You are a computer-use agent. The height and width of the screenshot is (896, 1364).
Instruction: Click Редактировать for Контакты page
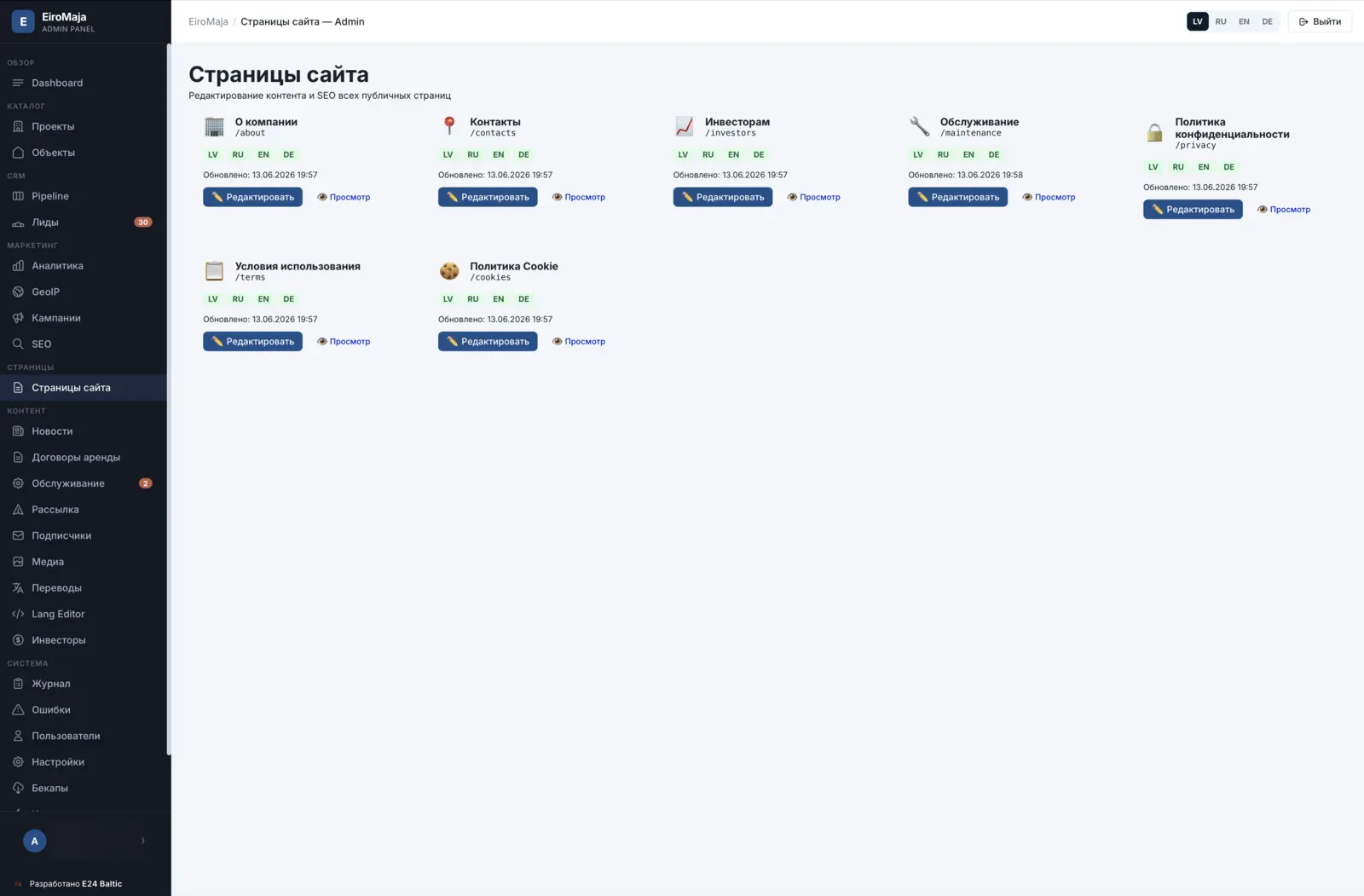(x=488, y=197)
